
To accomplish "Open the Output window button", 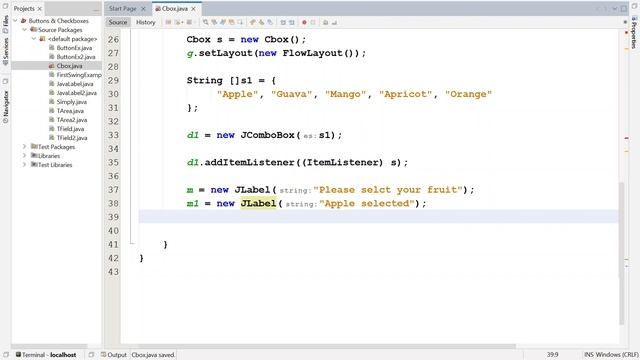I will (114, 355).
